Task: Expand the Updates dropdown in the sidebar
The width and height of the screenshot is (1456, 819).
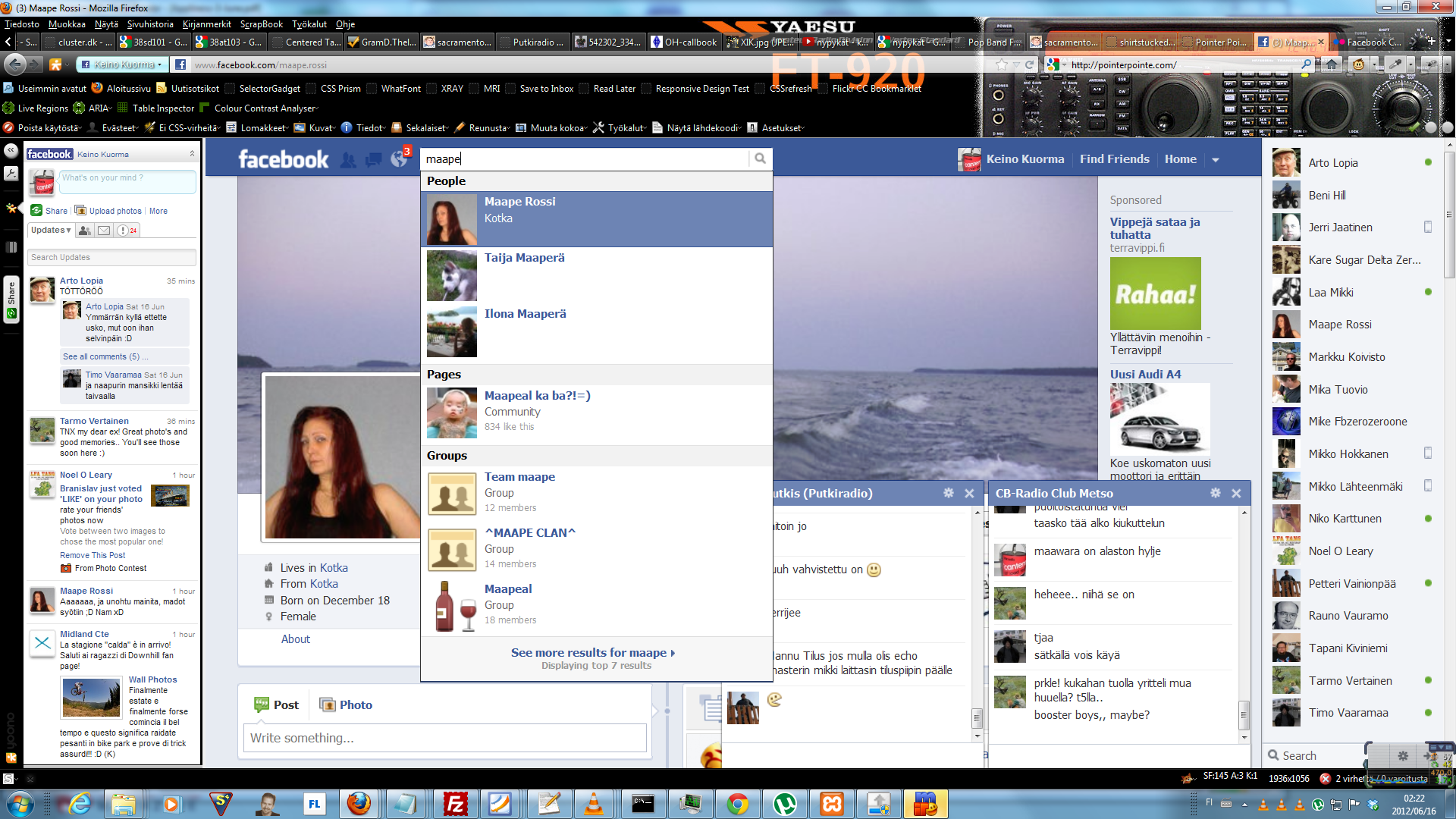Action: (x=50, y=231)
